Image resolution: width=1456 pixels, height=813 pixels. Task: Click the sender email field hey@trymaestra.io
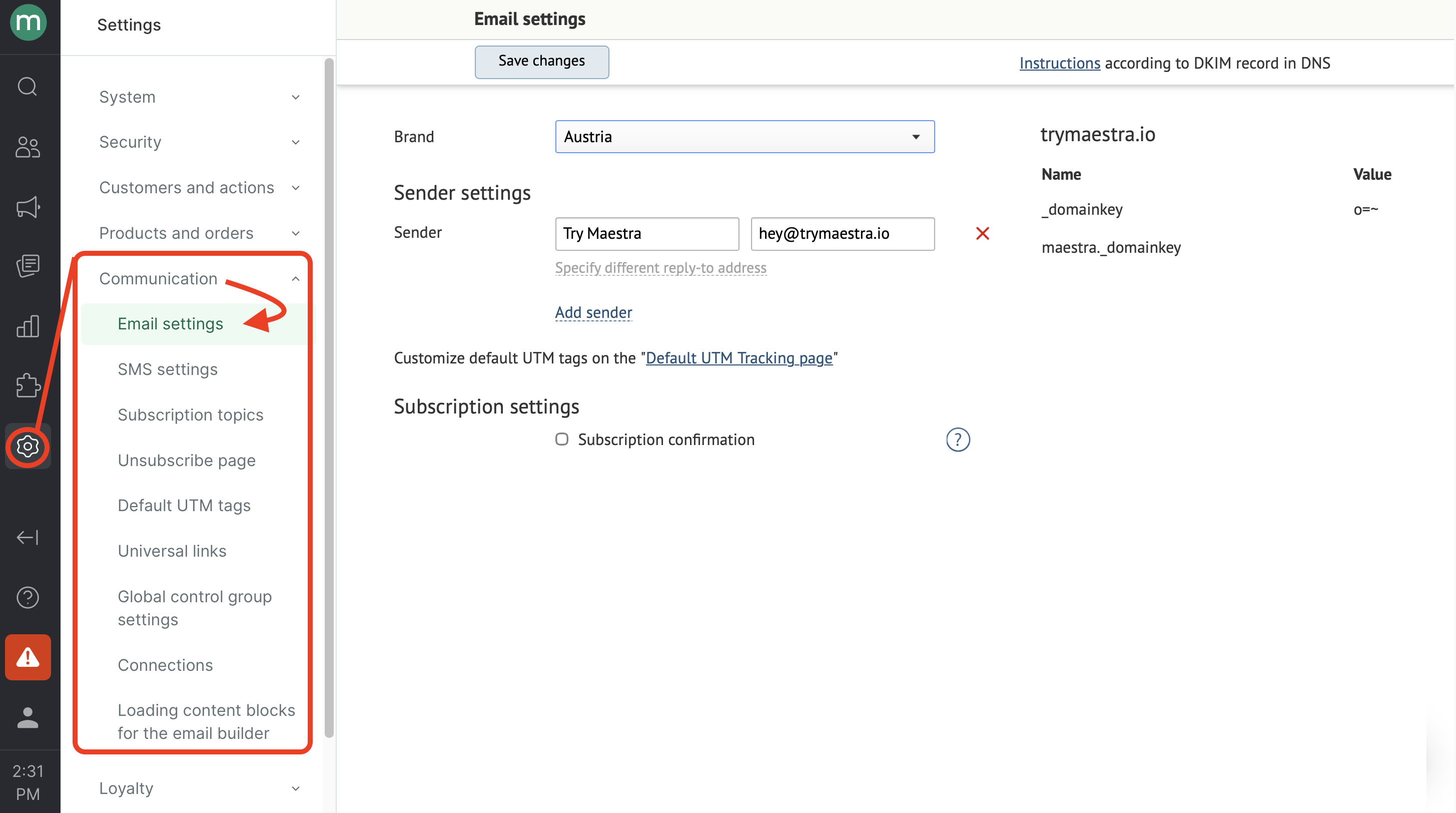tap(842, 233)
